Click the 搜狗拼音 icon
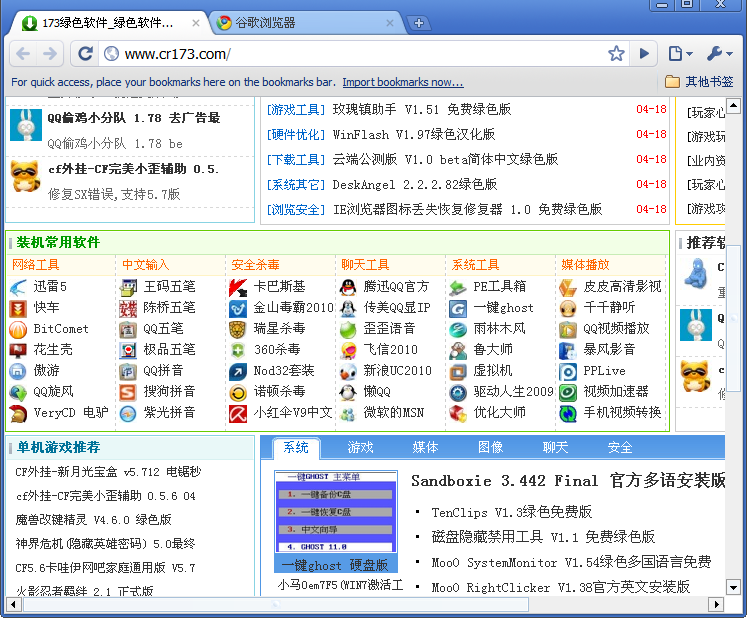 coord(128,393)
